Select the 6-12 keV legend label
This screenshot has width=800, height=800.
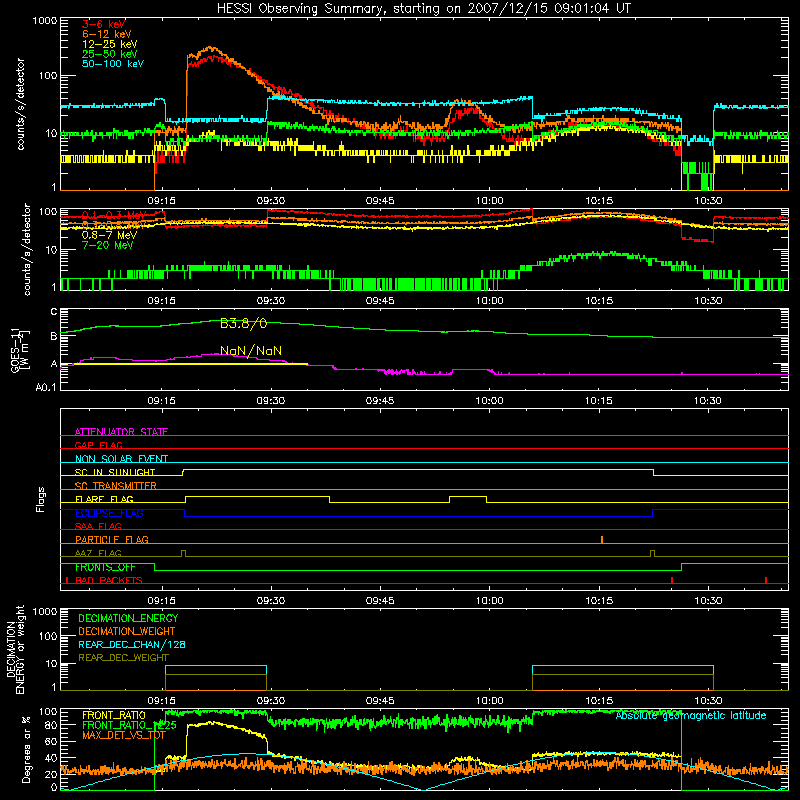click(107, 34)
